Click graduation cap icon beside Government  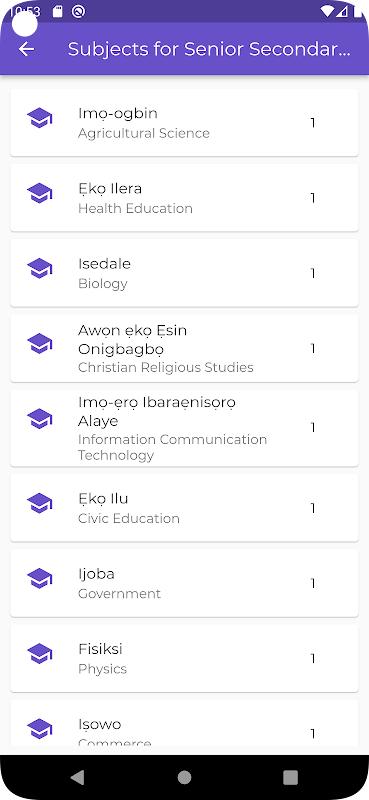click(40, 579)
